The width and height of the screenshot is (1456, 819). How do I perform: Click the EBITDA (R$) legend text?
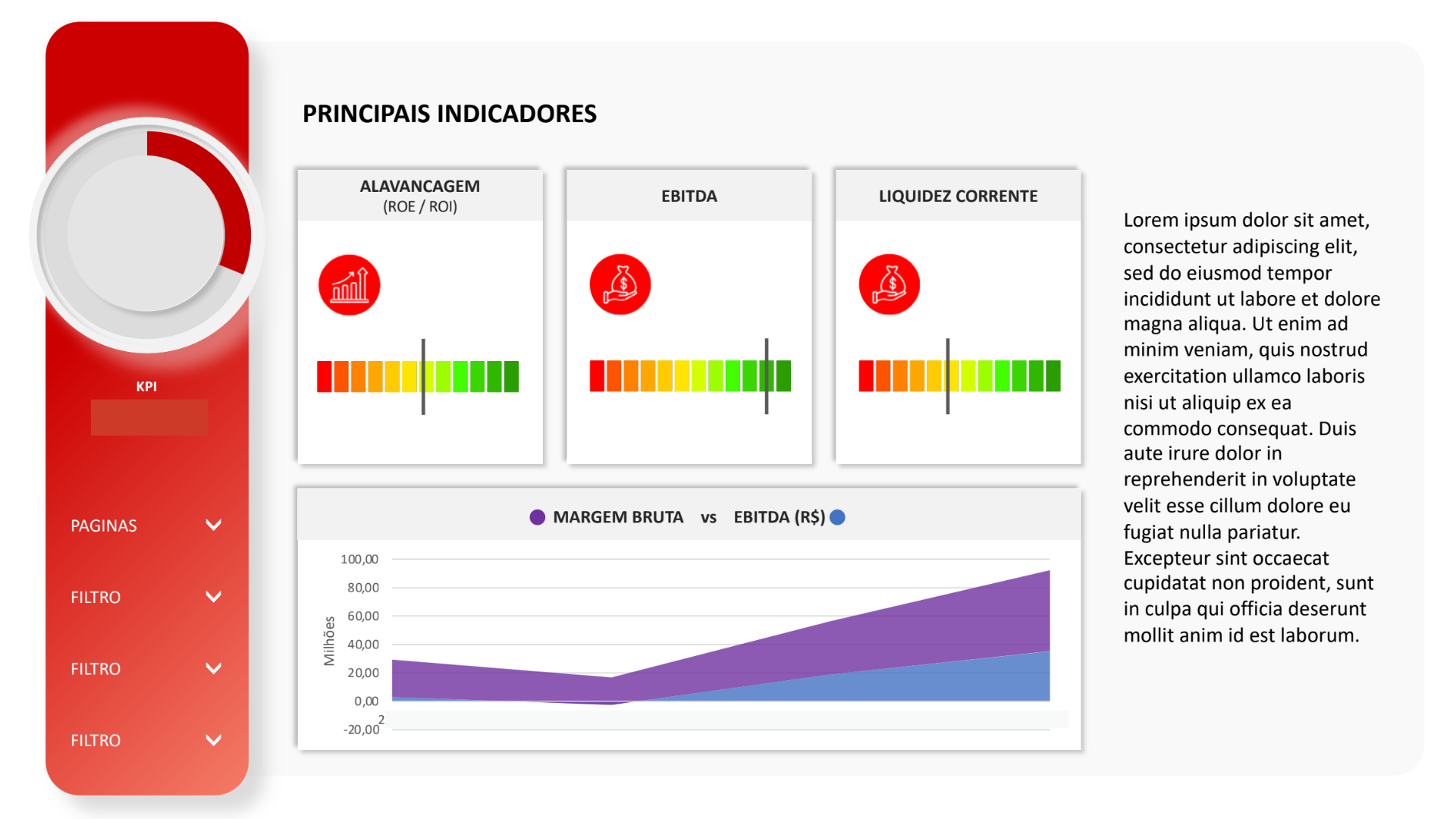(x=779, y=517)
